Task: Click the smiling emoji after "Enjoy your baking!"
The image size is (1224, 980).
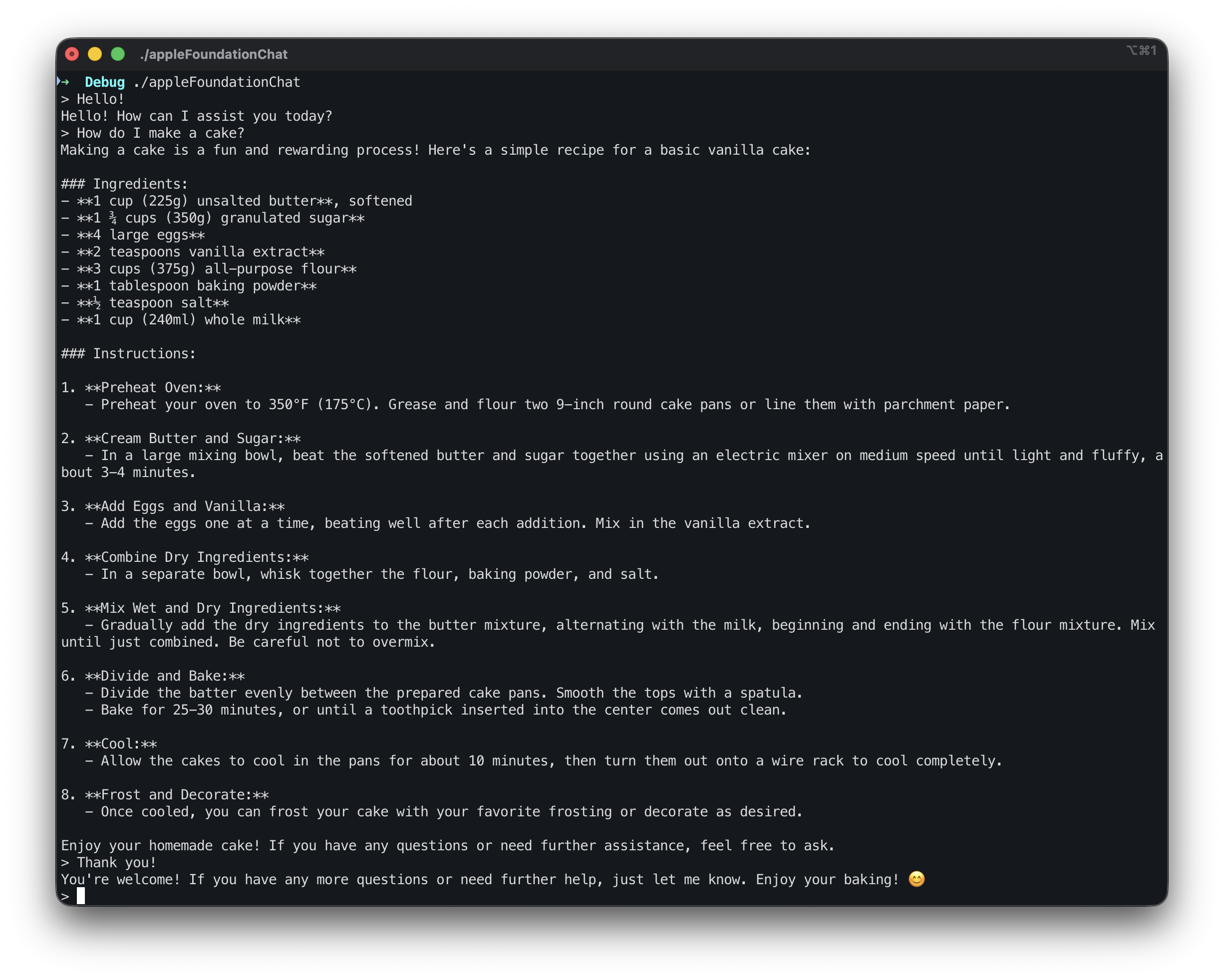Action: point(917,879)
